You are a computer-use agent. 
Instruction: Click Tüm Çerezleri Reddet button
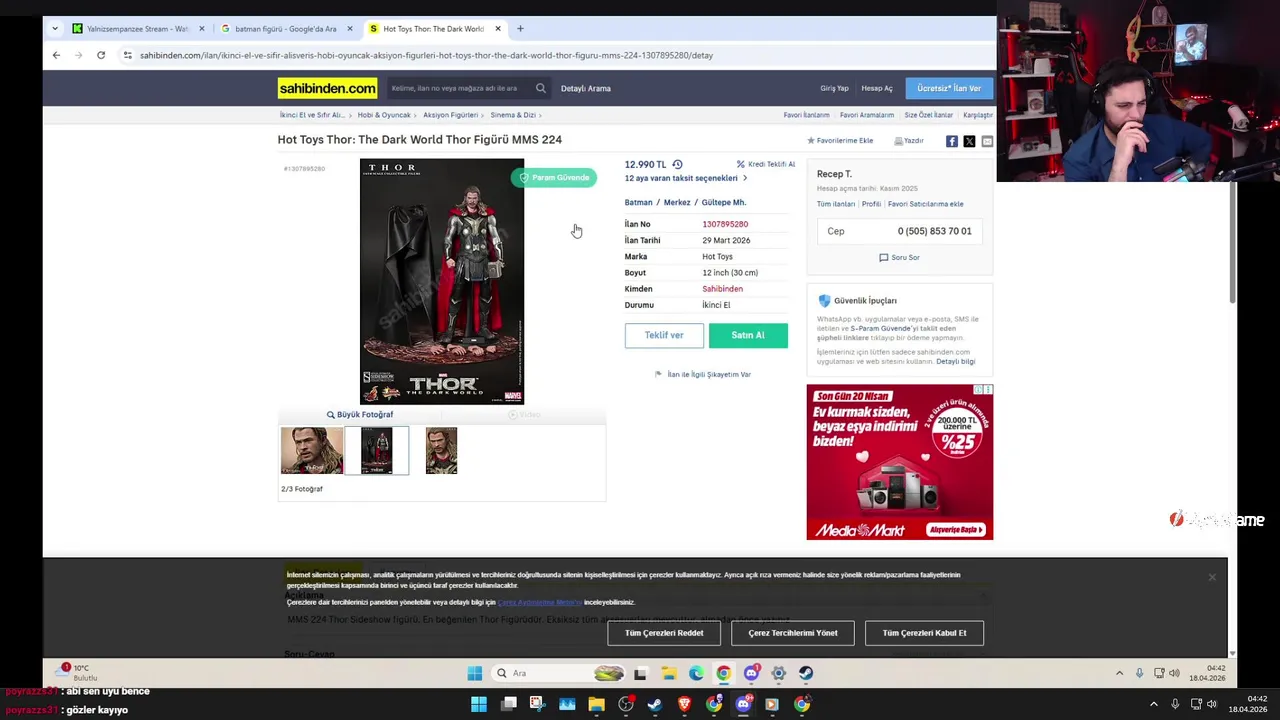[x=664, y=633]
